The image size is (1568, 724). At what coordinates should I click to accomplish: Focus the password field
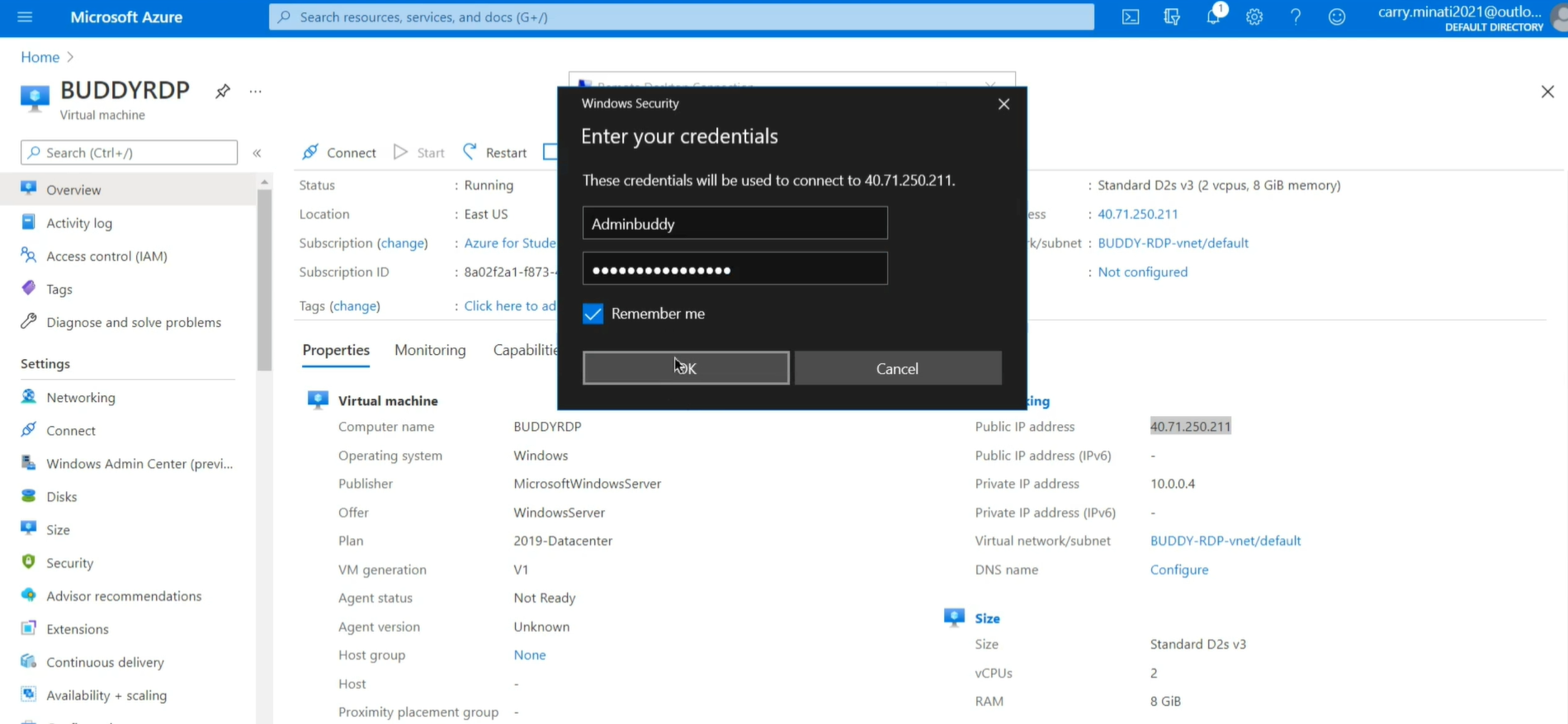(x=735, y=269)
